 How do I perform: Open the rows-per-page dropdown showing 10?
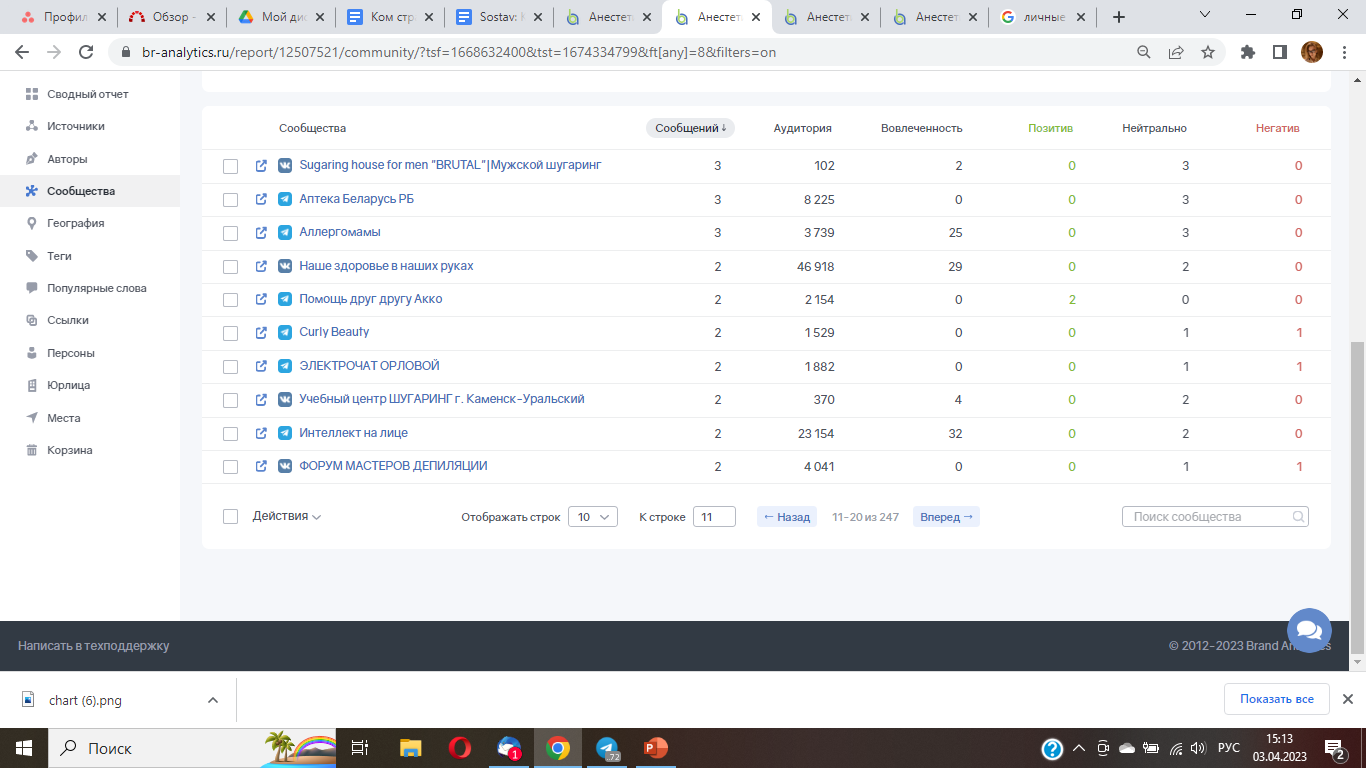pyautogui.click(x=592, y=517)
